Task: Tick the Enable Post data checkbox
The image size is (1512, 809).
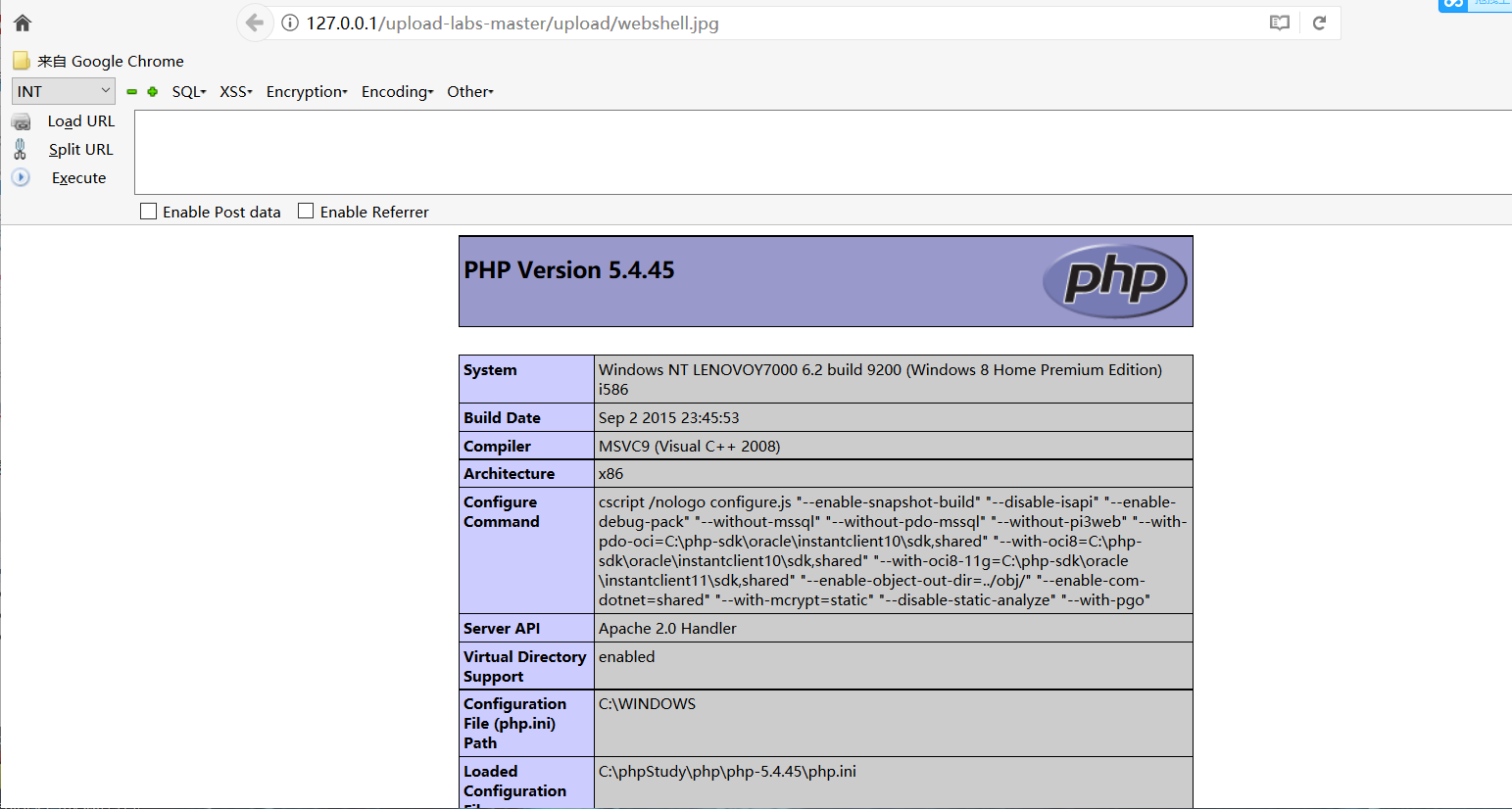Action: 149,212
